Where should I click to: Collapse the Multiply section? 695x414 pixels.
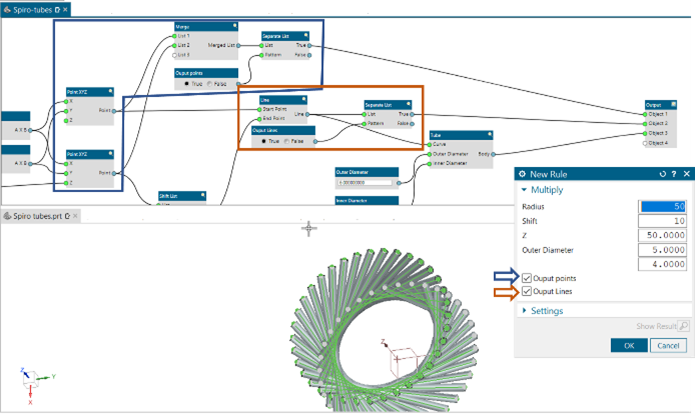pyautogui.click(x=524, y=188)
